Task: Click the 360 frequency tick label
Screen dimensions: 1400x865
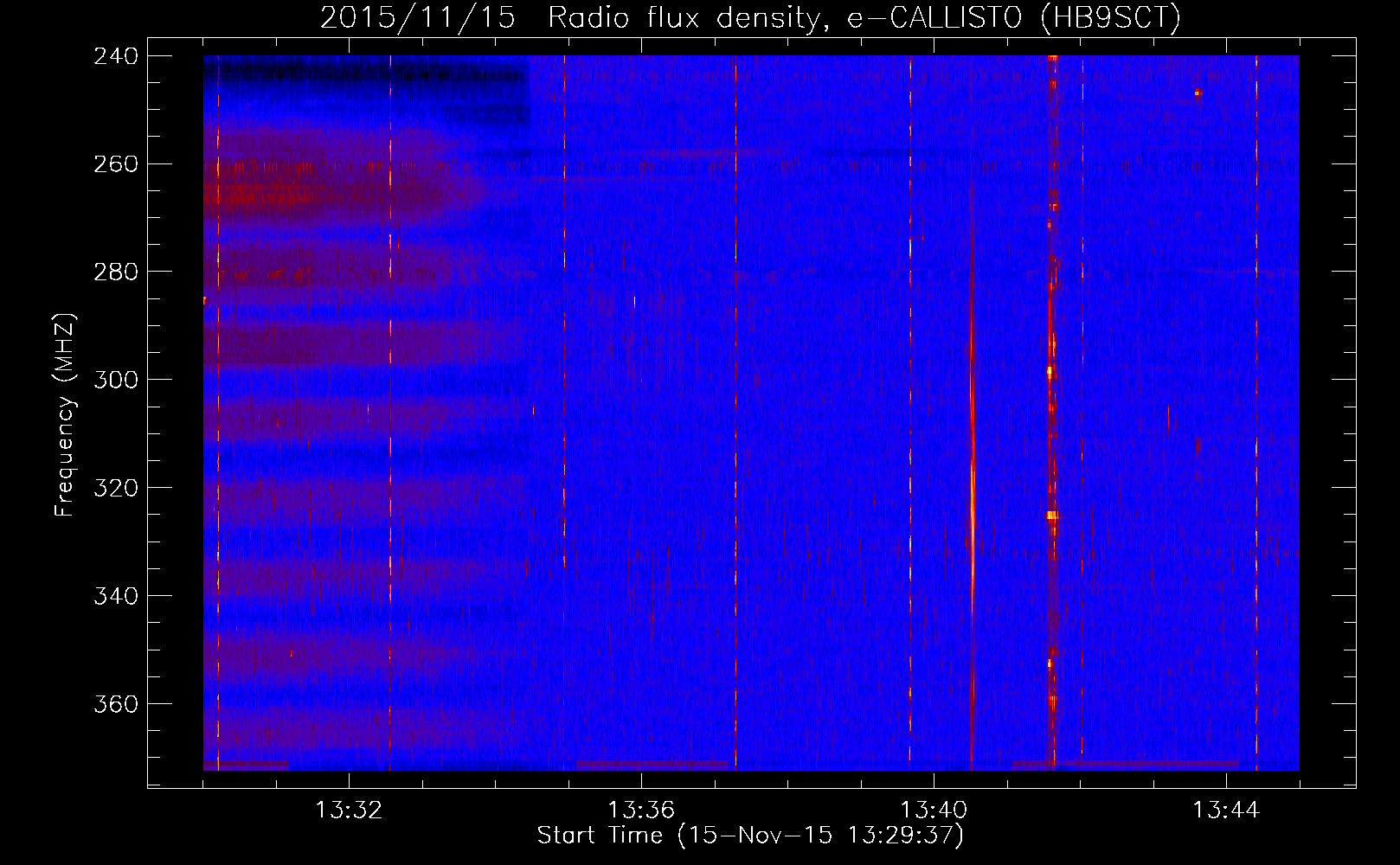Action: [x=116, y=705]
